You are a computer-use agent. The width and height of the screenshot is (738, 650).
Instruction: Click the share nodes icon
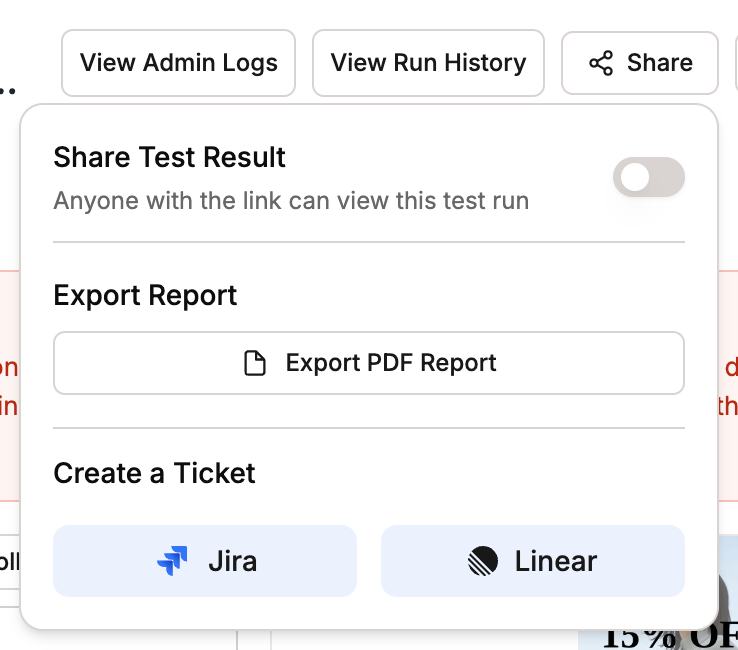[601, 63]
